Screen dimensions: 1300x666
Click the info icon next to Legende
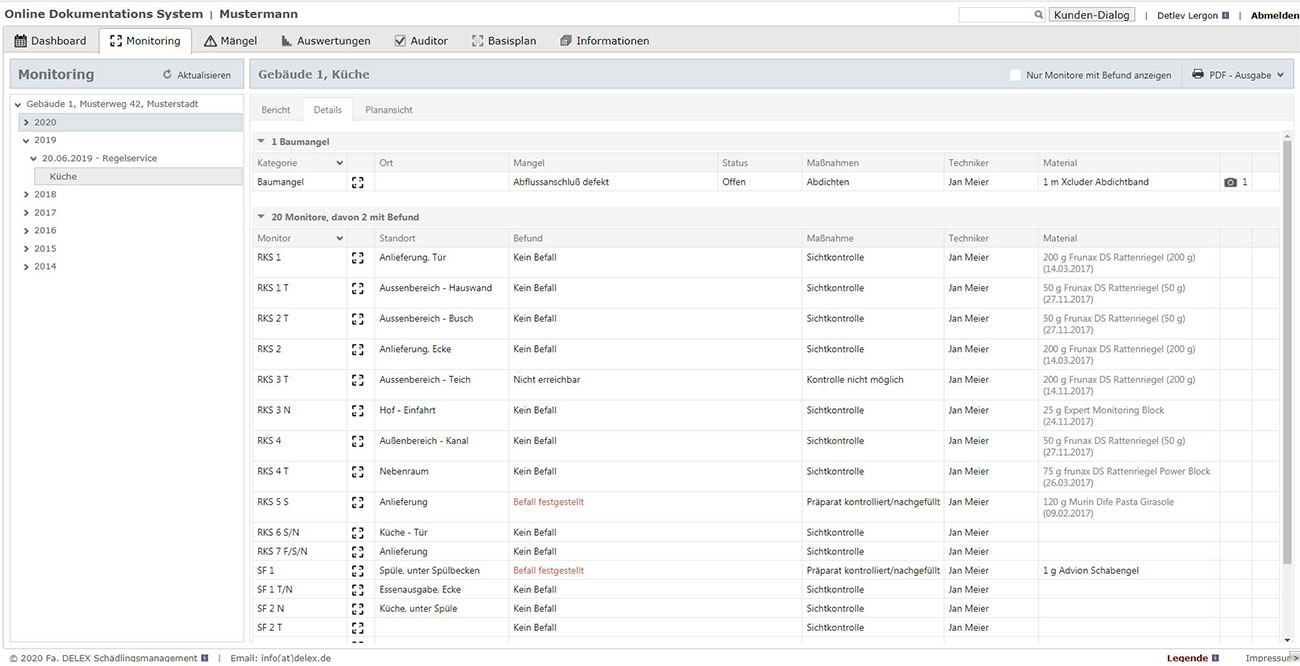tap(1216, 658)
